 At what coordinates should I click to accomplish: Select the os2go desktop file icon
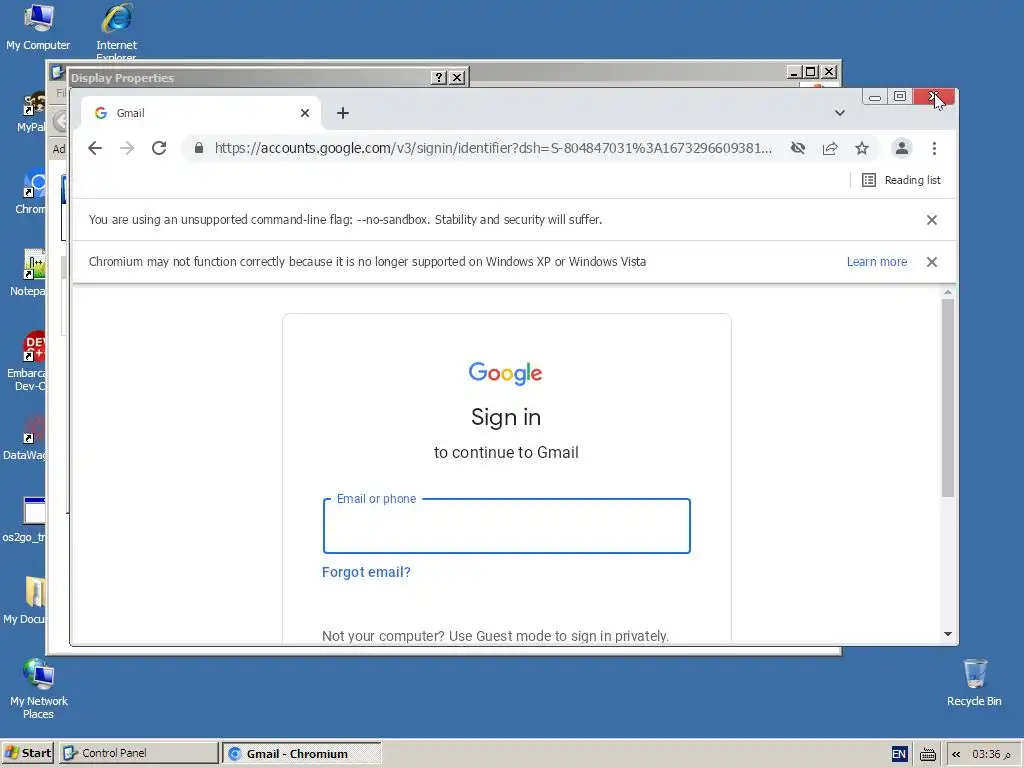coord(24,520)
